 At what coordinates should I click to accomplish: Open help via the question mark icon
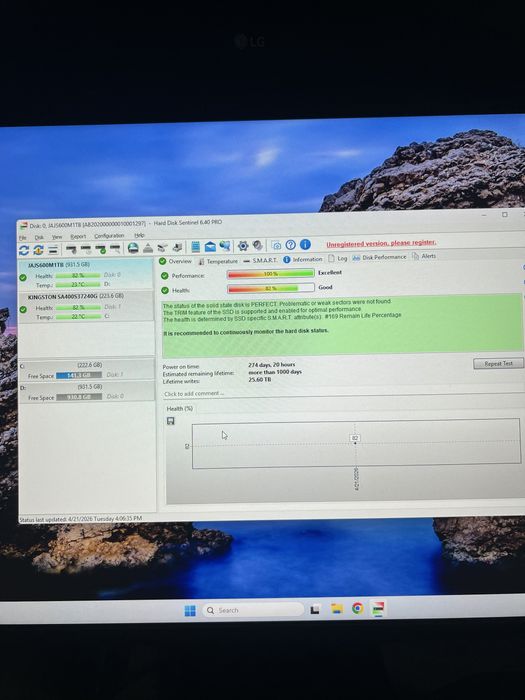[x=291, y=245]
